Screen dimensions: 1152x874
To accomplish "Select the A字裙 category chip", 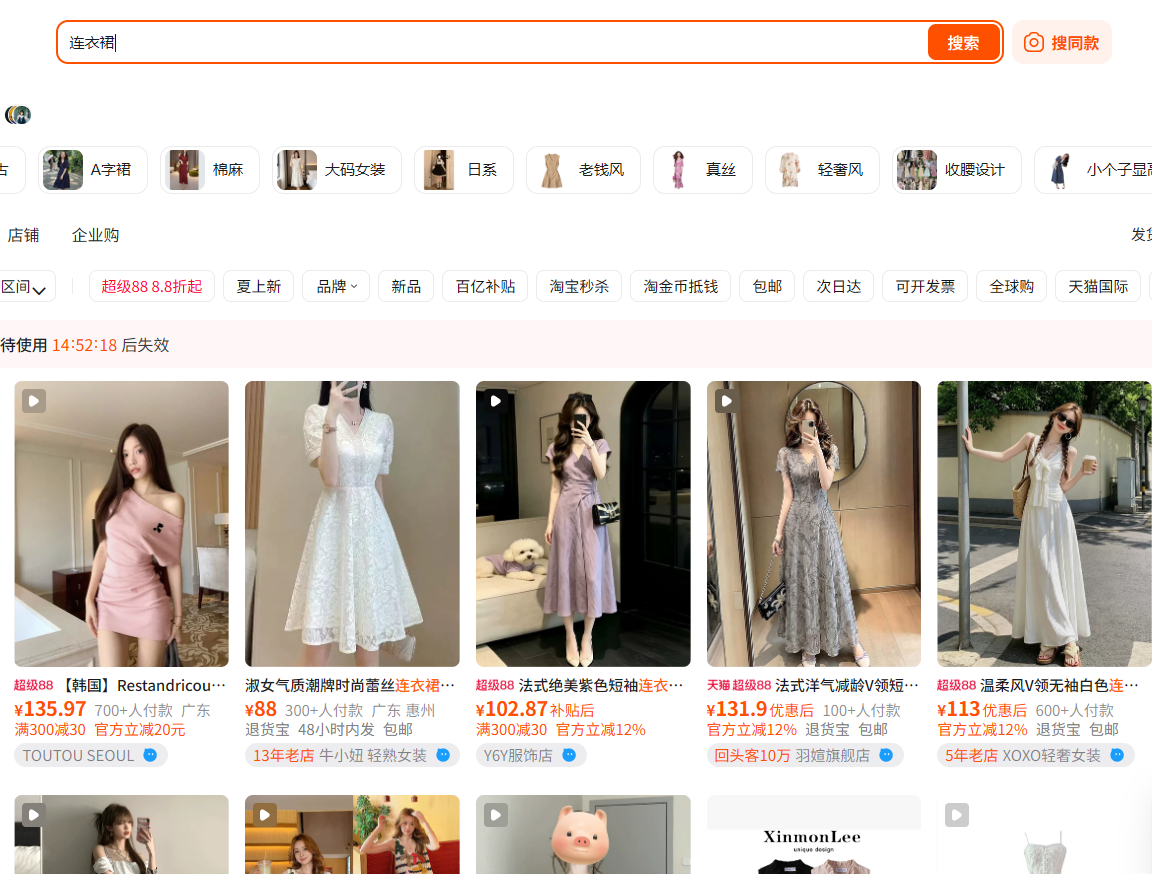I will pyautogui.click(x=93, y=170).
